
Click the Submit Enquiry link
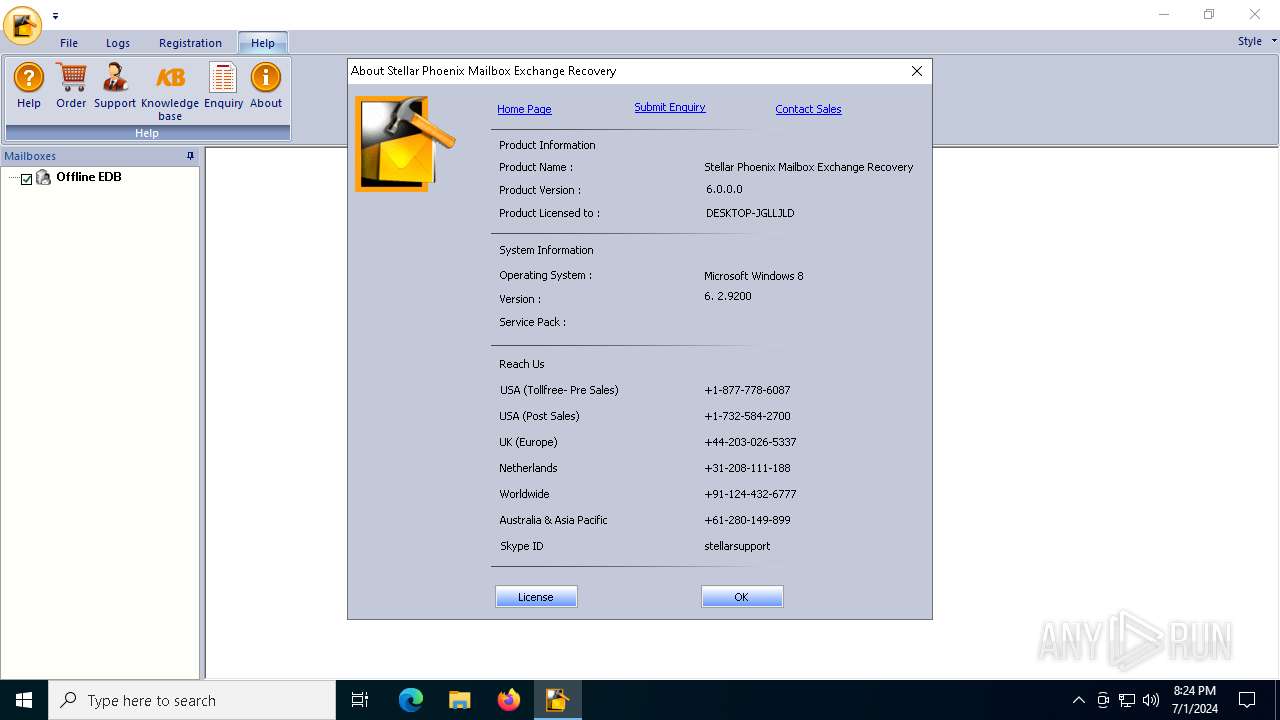[670, 107]
